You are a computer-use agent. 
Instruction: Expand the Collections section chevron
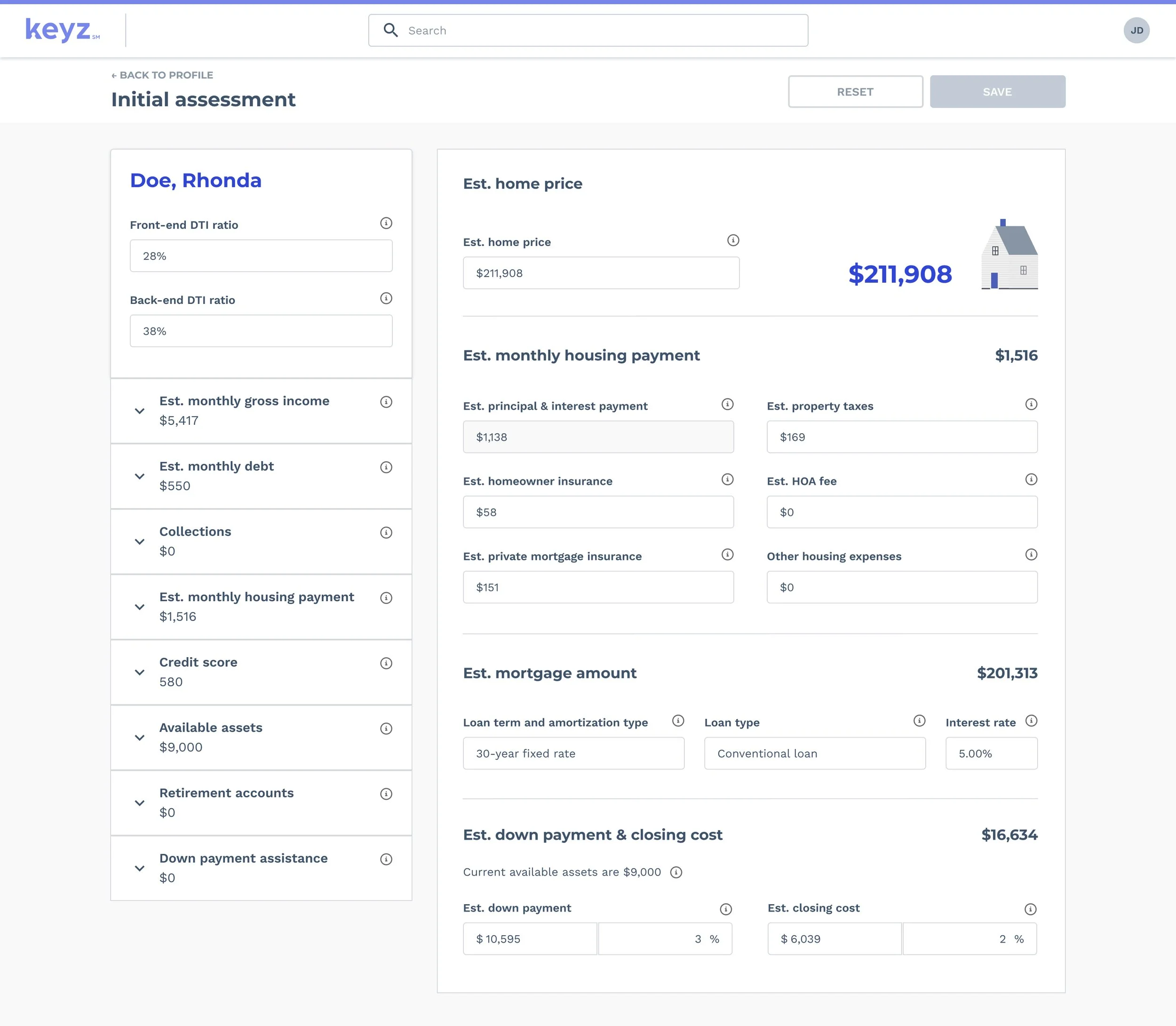(139, 541)
